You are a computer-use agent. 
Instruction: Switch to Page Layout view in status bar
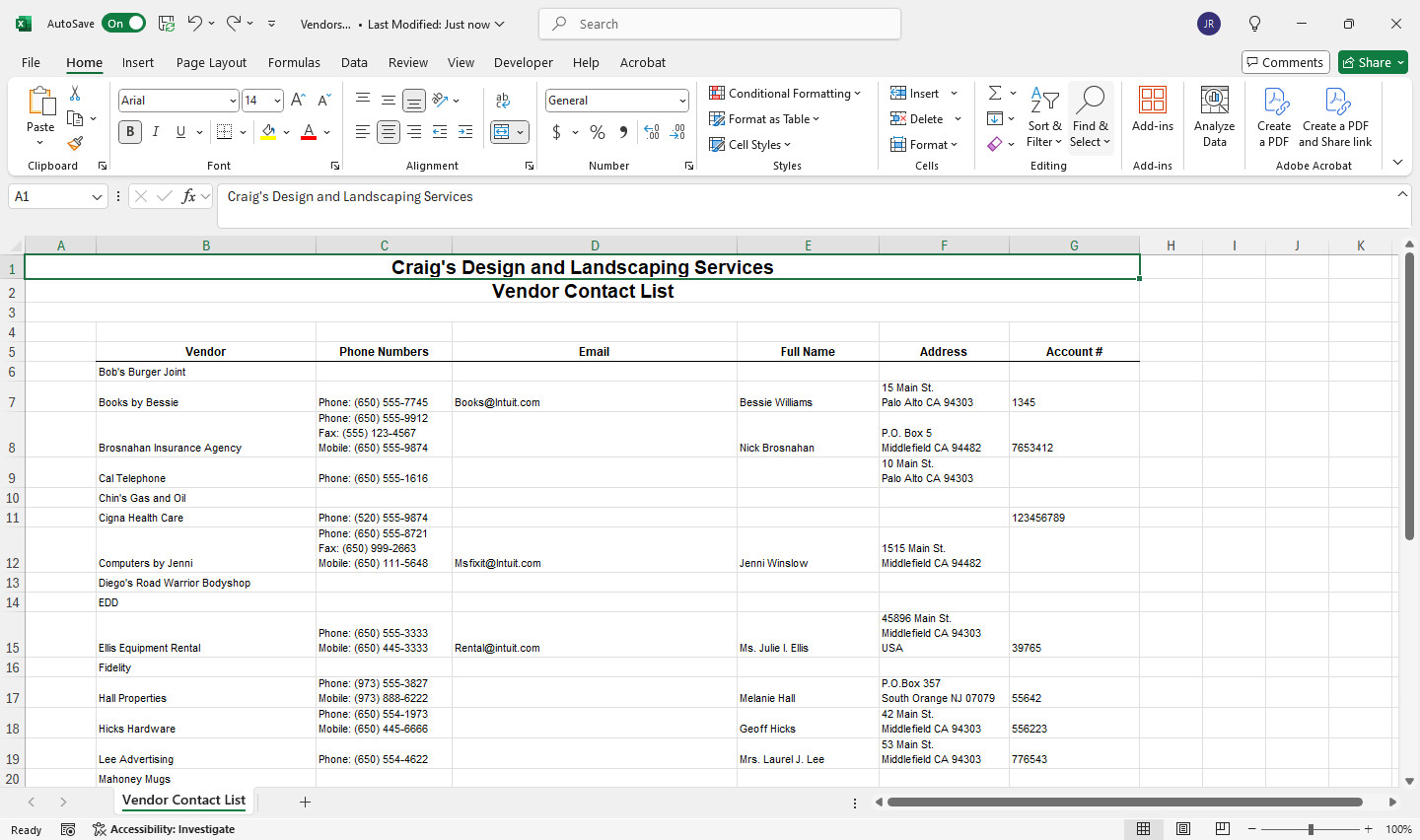point(1183,829)
